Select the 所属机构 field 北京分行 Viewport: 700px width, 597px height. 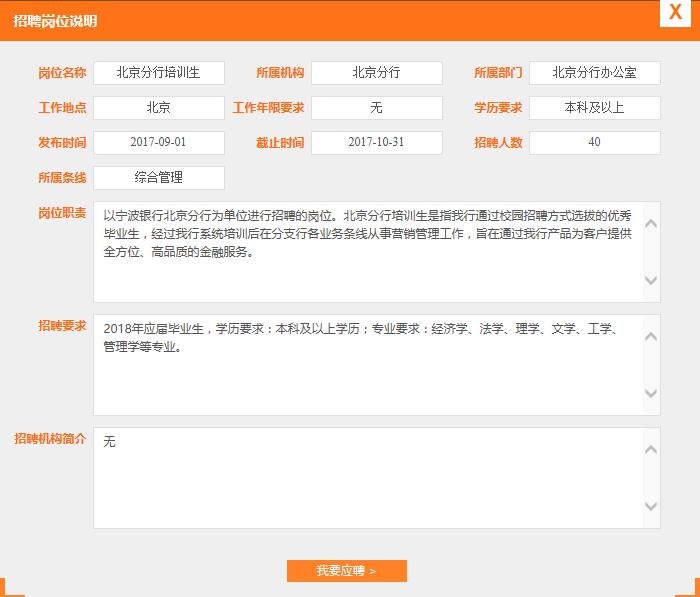tap(376, 73)
